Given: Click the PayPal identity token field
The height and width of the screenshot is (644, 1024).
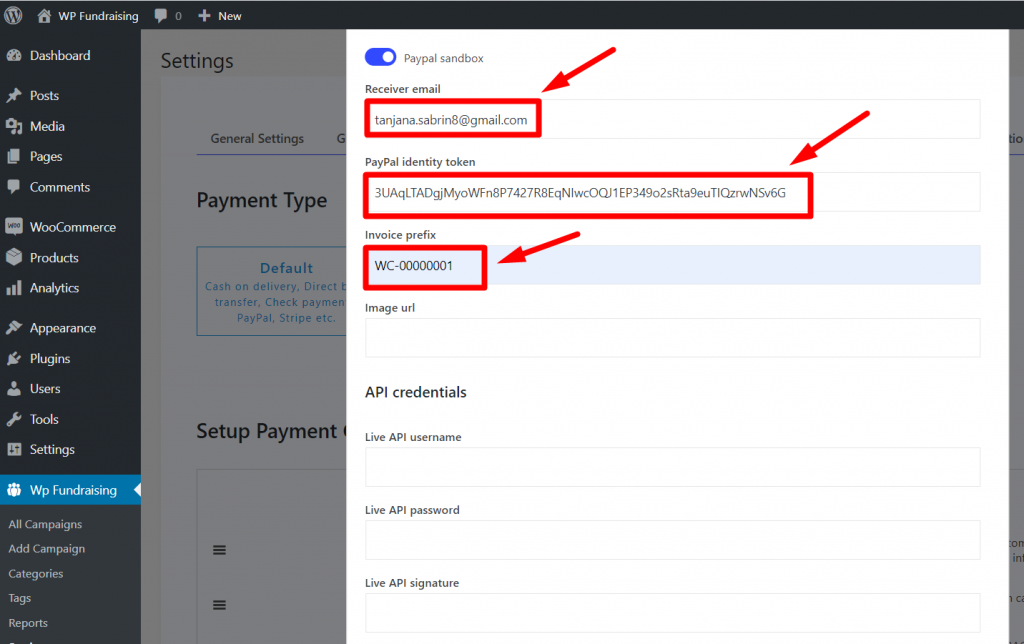Looking at the screenshot, I should (673, 192).
